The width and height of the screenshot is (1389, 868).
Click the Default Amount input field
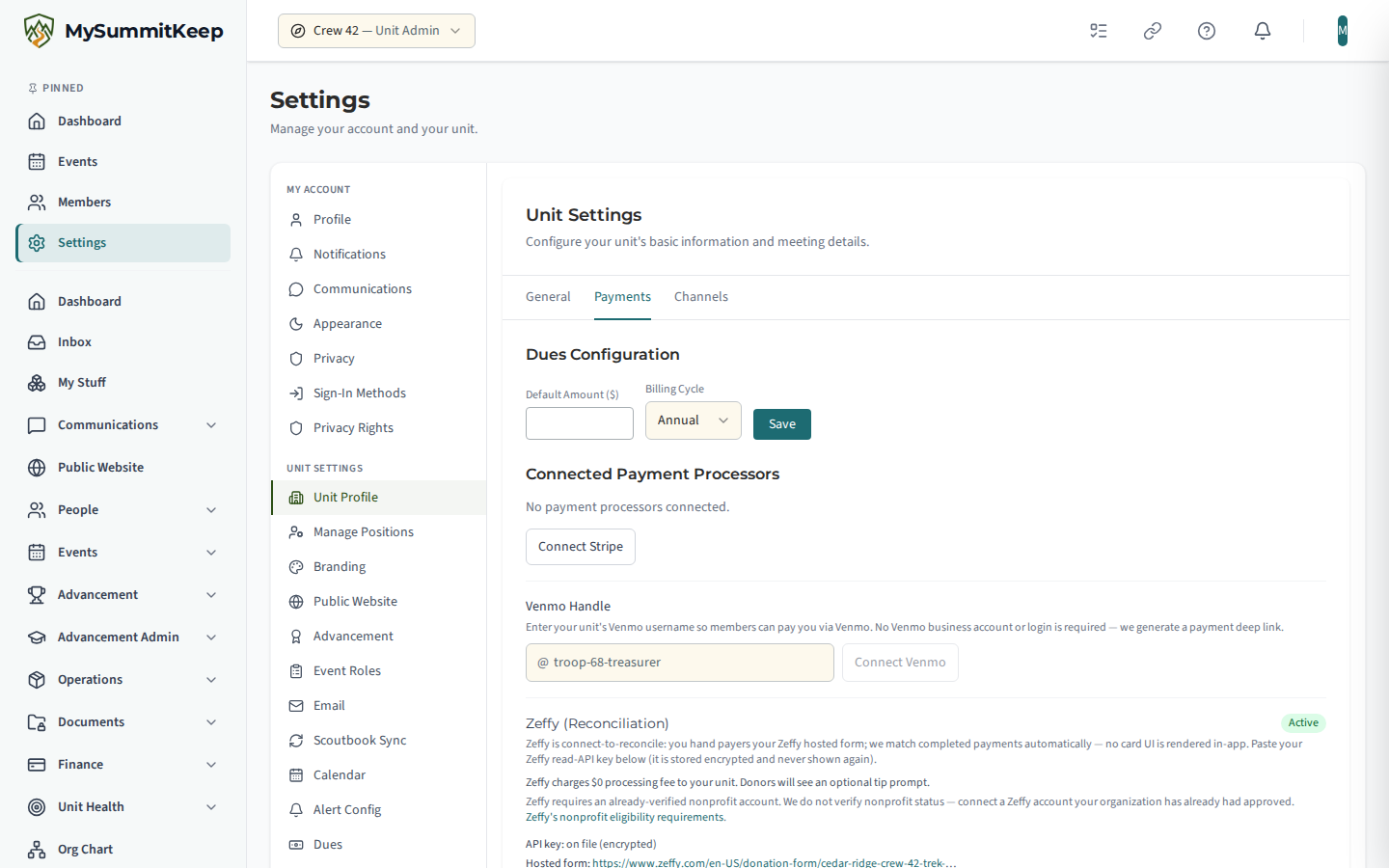[x=580, y=423]
